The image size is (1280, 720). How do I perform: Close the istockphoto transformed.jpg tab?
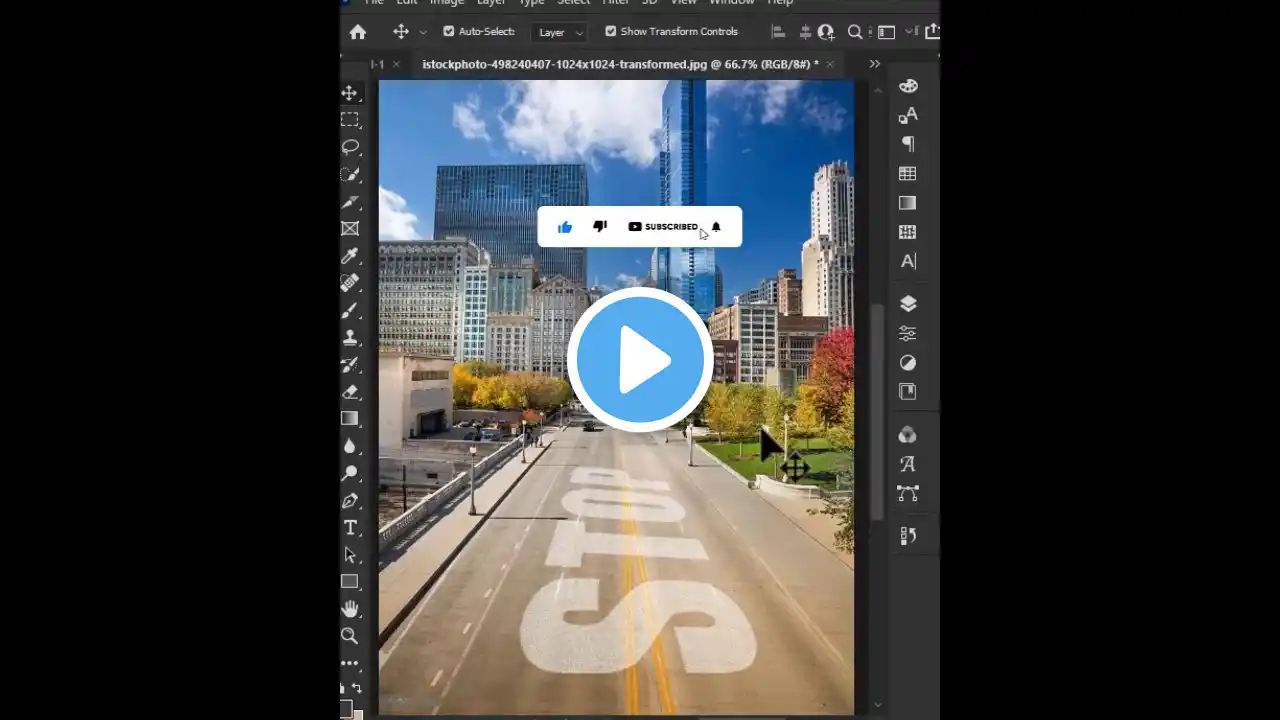pyautogui.click(x=830, y=64)
